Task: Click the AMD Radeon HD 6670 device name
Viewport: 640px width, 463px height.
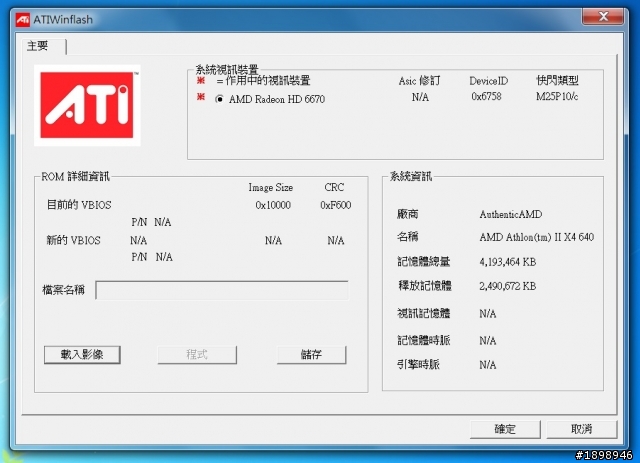Action: pyautogui.click(x=277, y=99)
